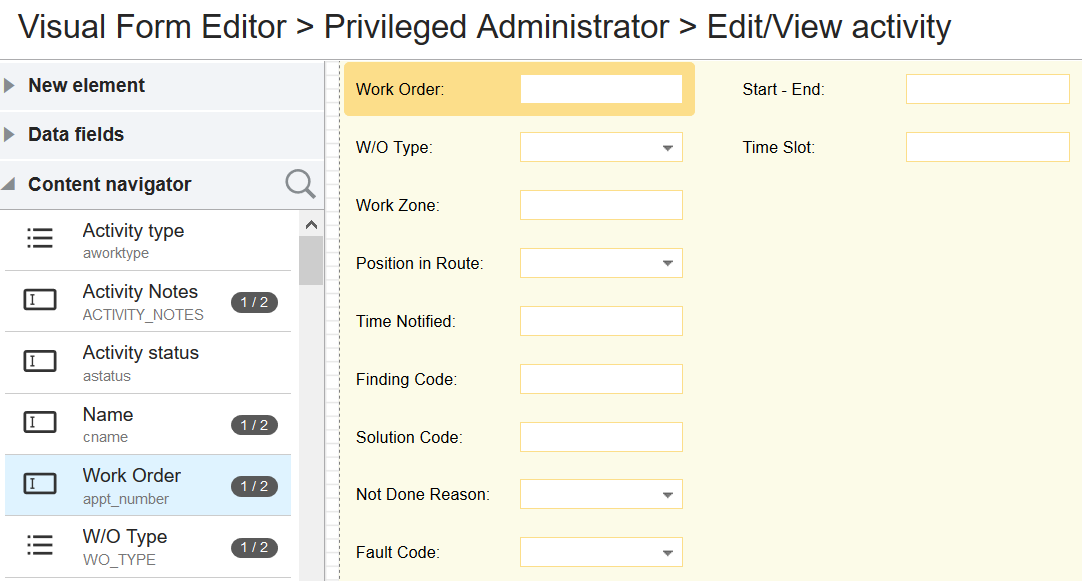Click the list icon beside W/O Type

40,545
